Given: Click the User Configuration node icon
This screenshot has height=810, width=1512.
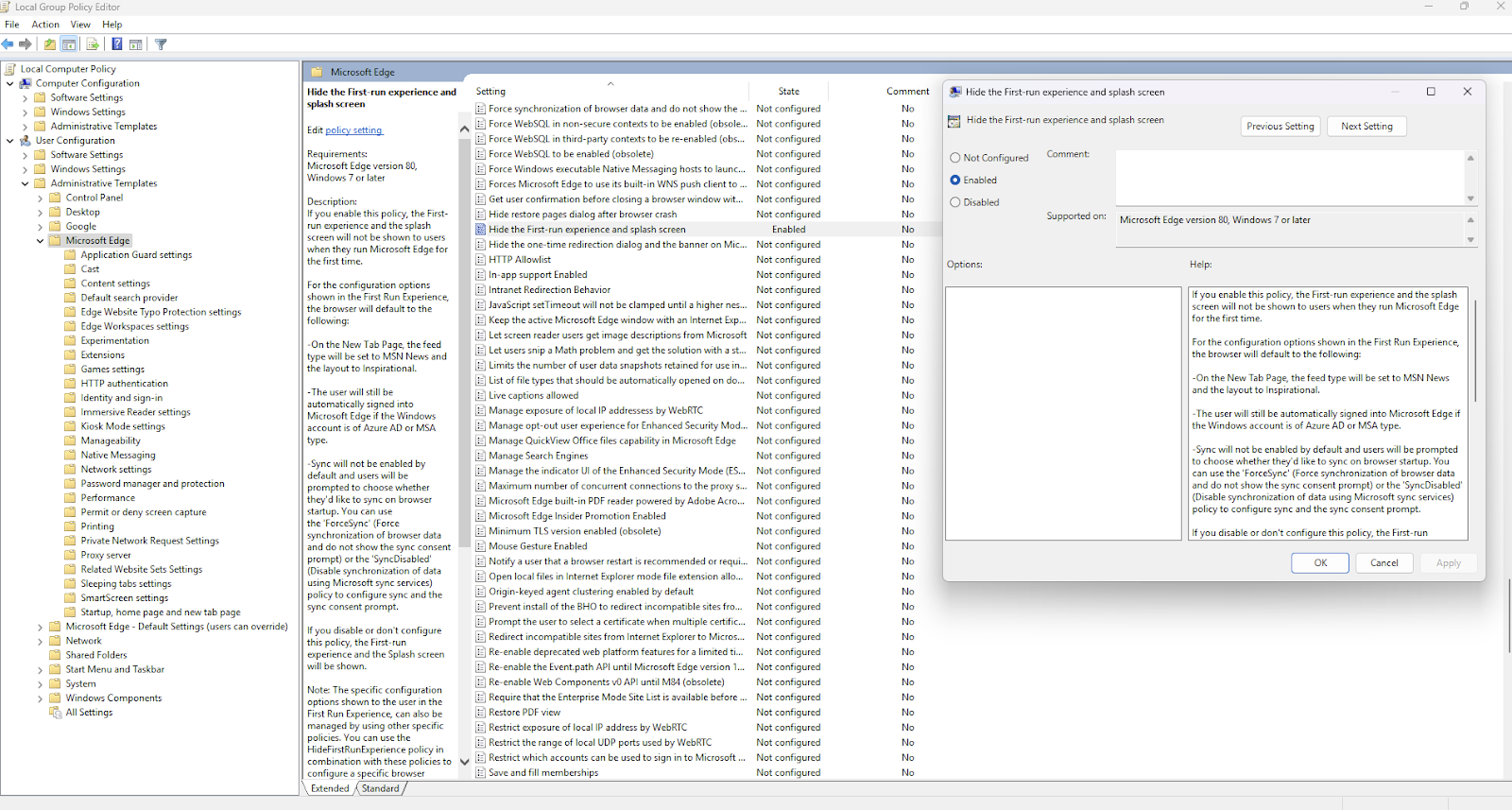Looking at the screenshot, I should point(26,141).
